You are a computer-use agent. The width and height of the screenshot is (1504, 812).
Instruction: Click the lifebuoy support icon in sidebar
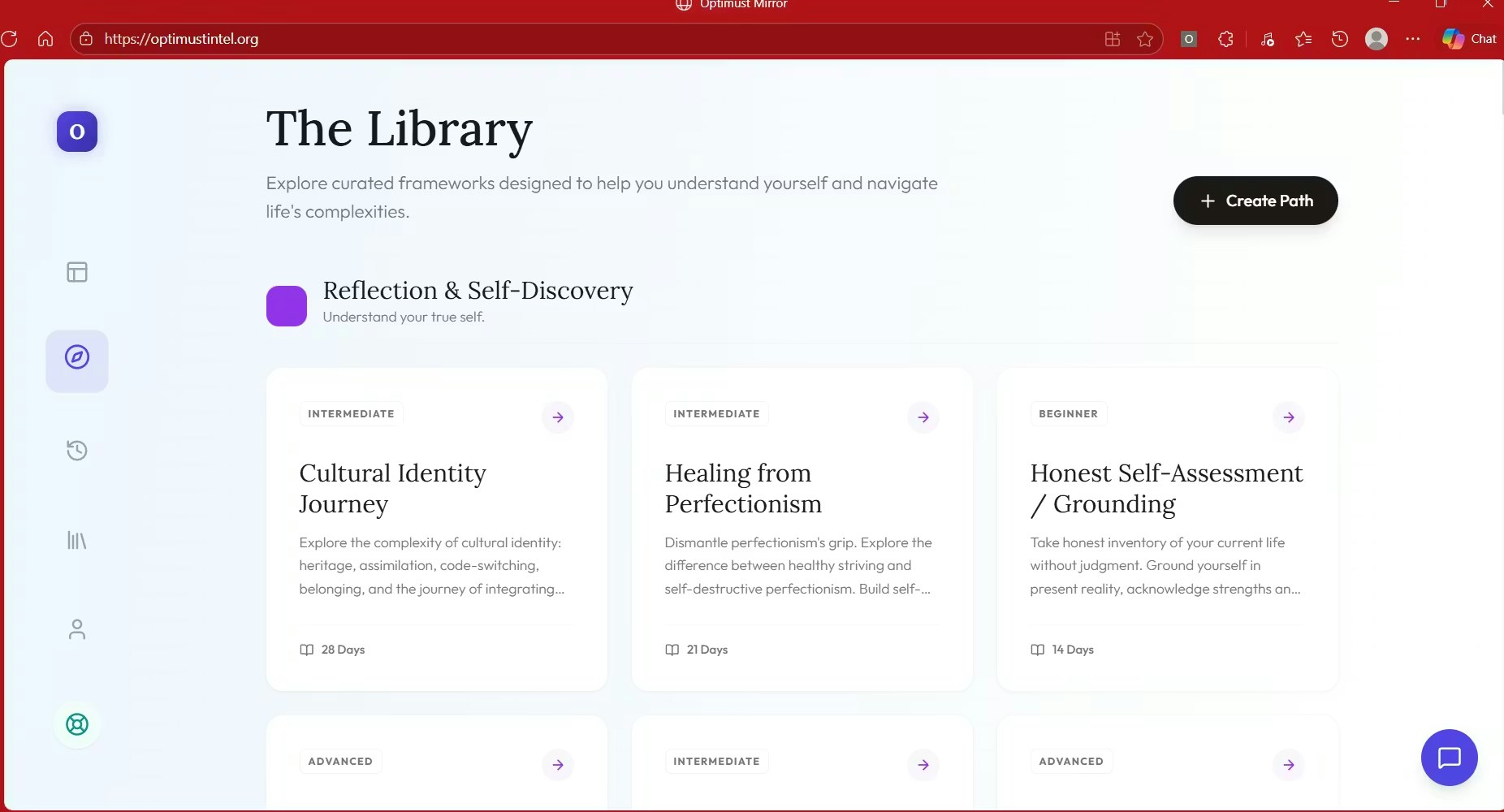[x=77, y=724]
